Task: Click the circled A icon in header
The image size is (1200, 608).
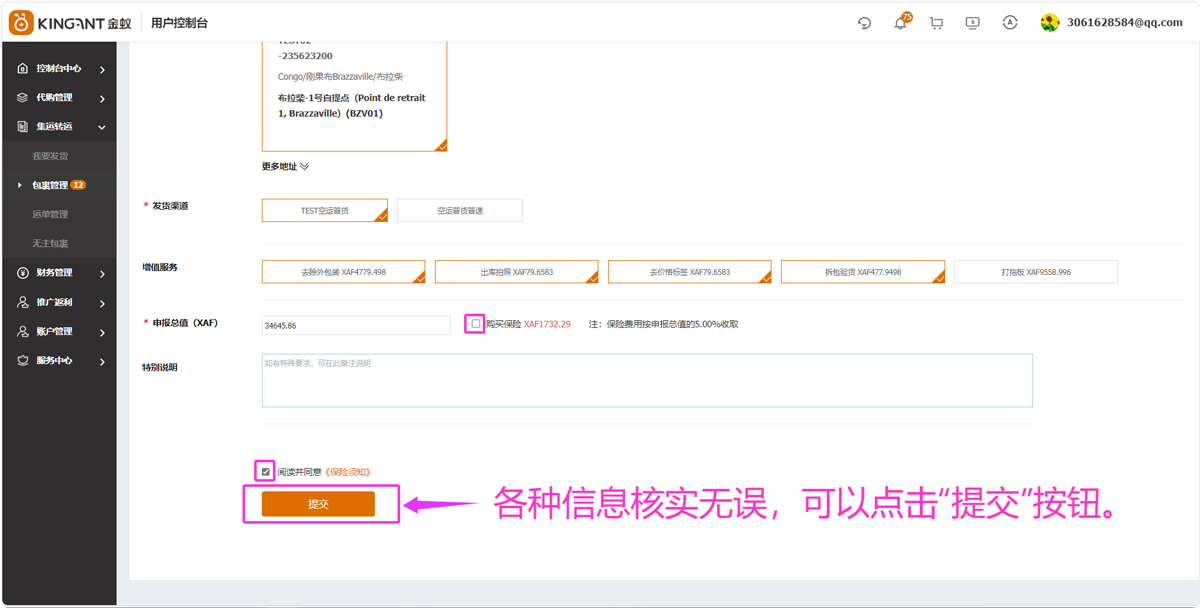Action: (x=1010, y=22)
